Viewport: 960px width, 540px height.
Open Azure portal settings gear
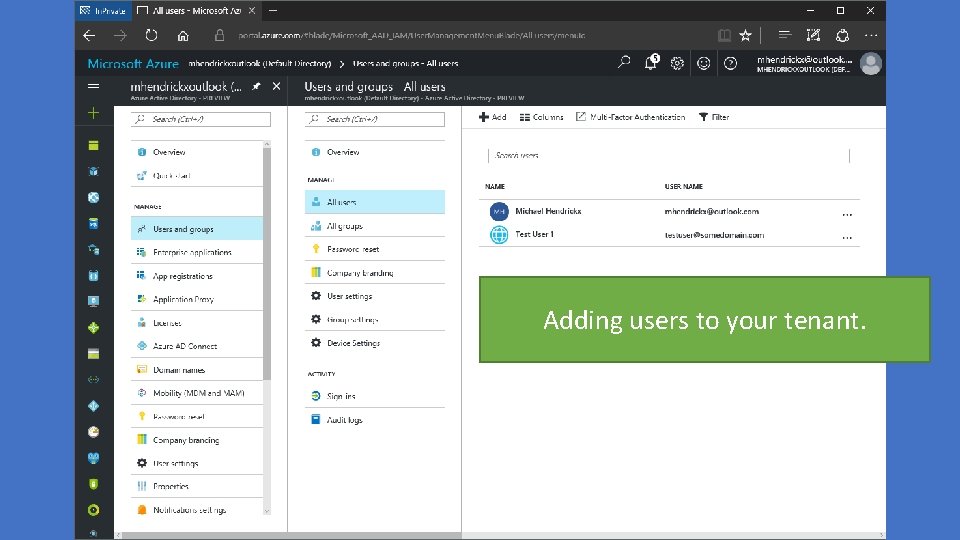coord(677,63)
